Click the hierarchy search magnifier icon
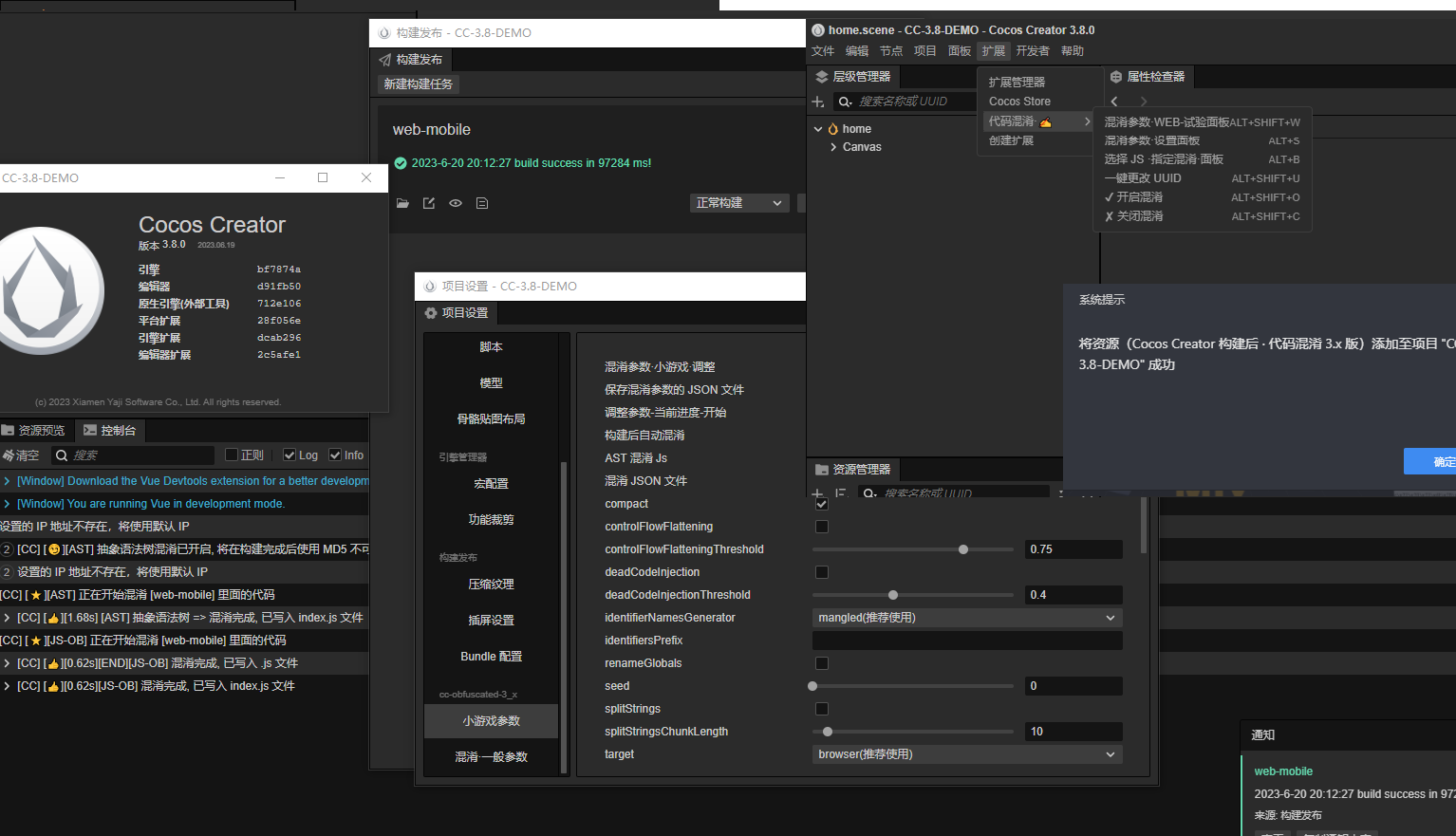The height and width of the screenshot is (836, 1456). (845, 102)
